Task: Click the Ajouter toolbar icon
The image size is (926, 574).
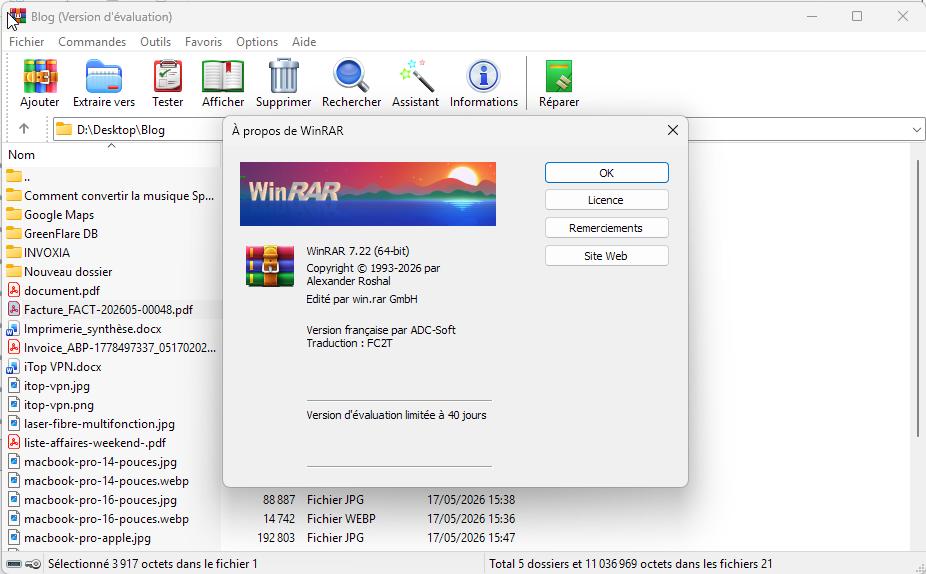Action: coord(40,76)
